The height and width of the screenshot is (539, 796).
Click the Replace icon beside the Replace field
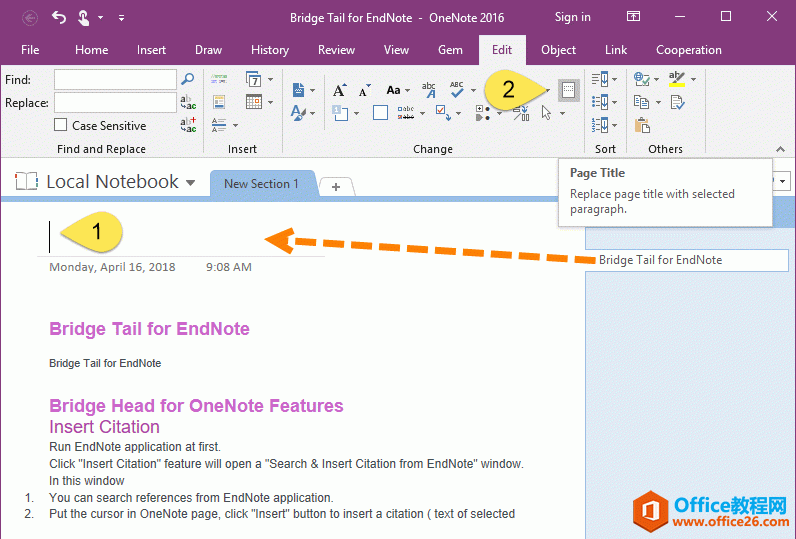pos(188,102)
